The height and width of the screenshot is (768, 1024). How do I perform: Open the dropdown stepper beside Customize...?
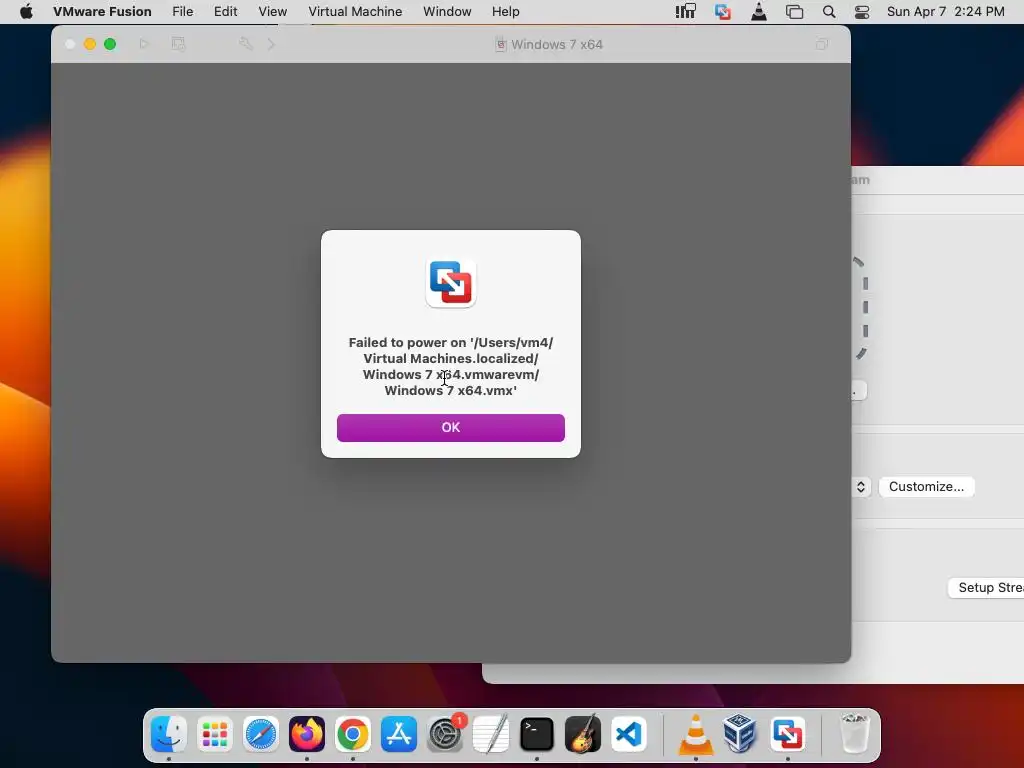[x=861, y=487]
